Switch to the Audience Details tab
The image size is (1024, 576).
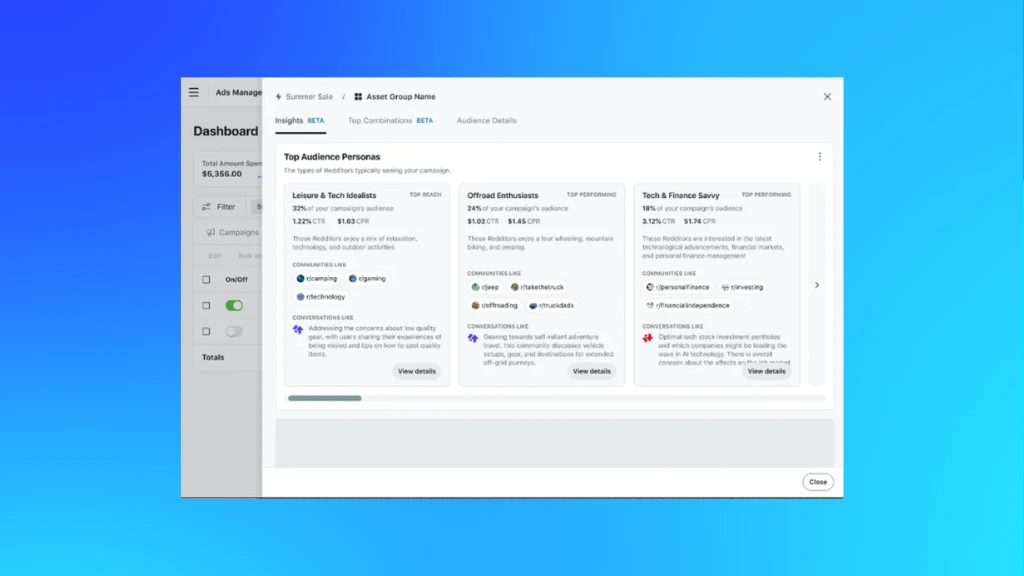tap(487, 121)
